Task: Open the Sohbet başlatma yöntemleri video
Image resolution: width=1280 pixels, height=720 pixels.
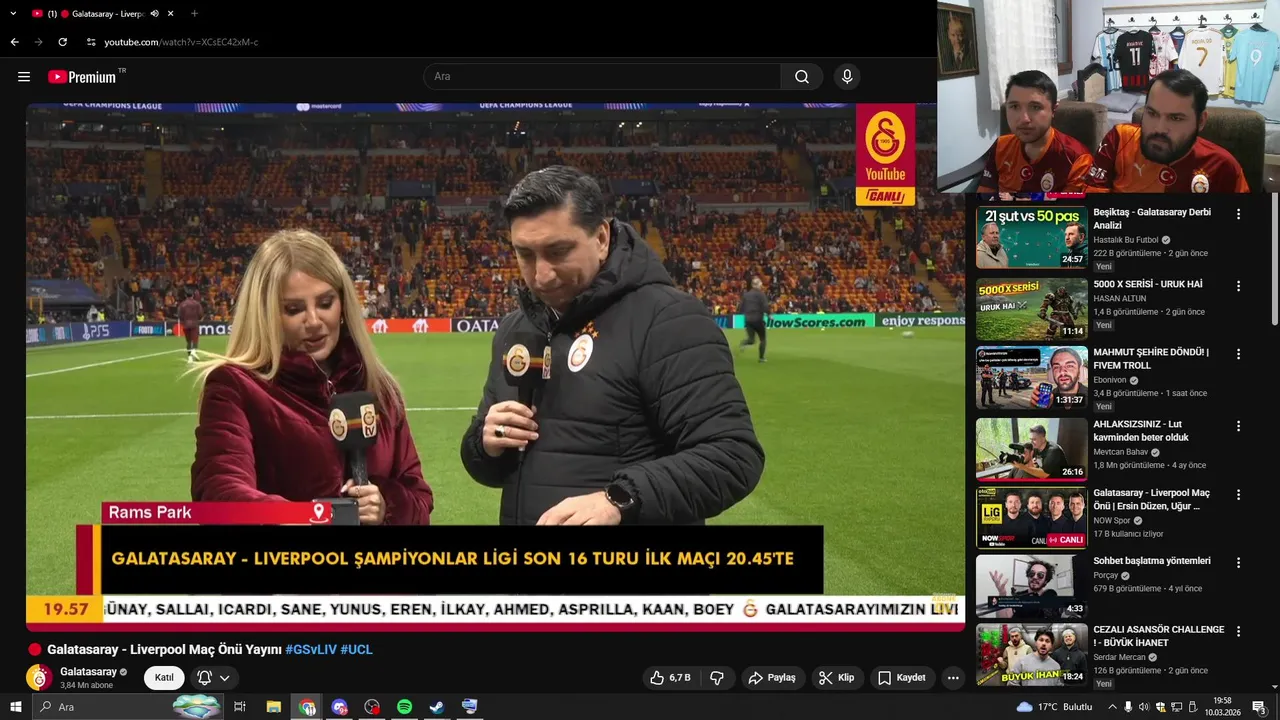Action: click(1152, 561)
